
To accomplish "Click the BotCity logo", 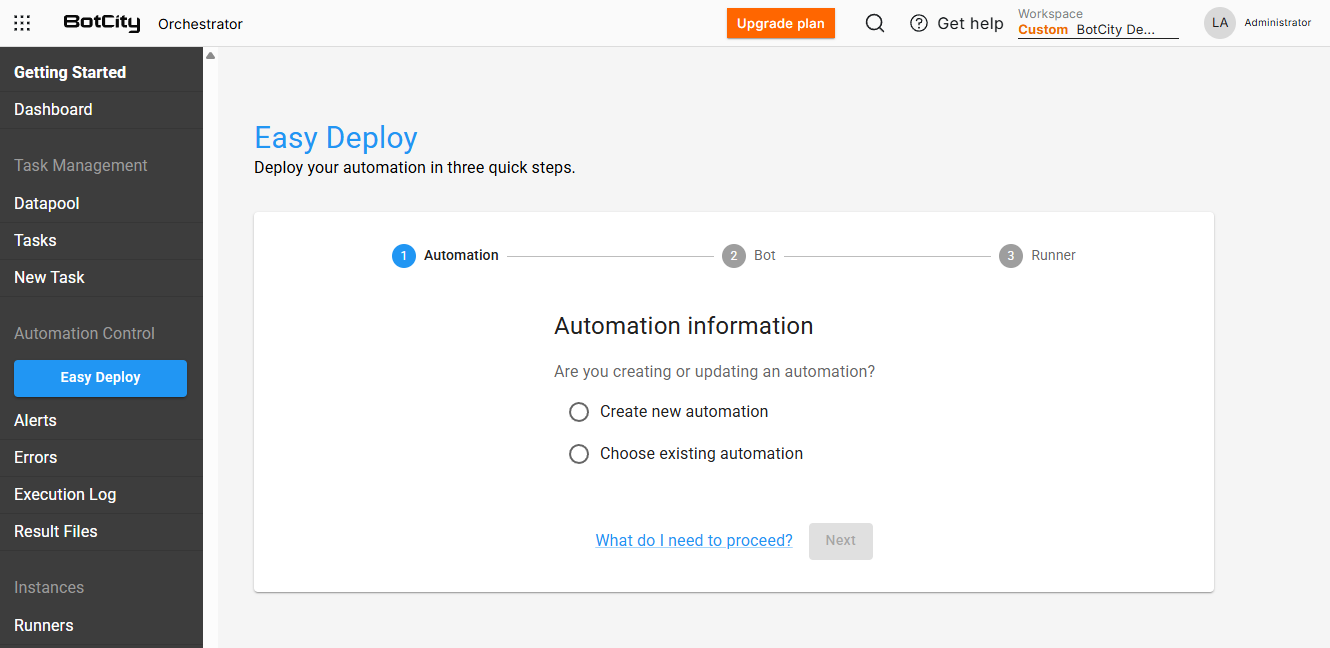I will pos(102,23).
